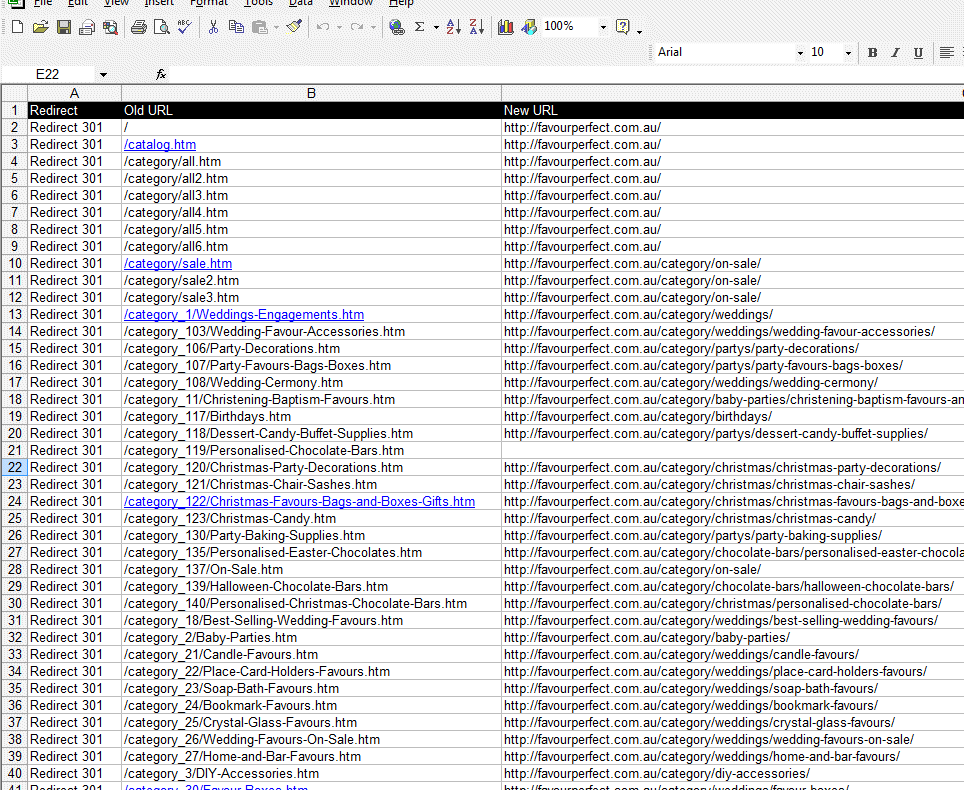Select empty New URL cell in row 21
Screen dimensions: 964x790
point(733,451)
